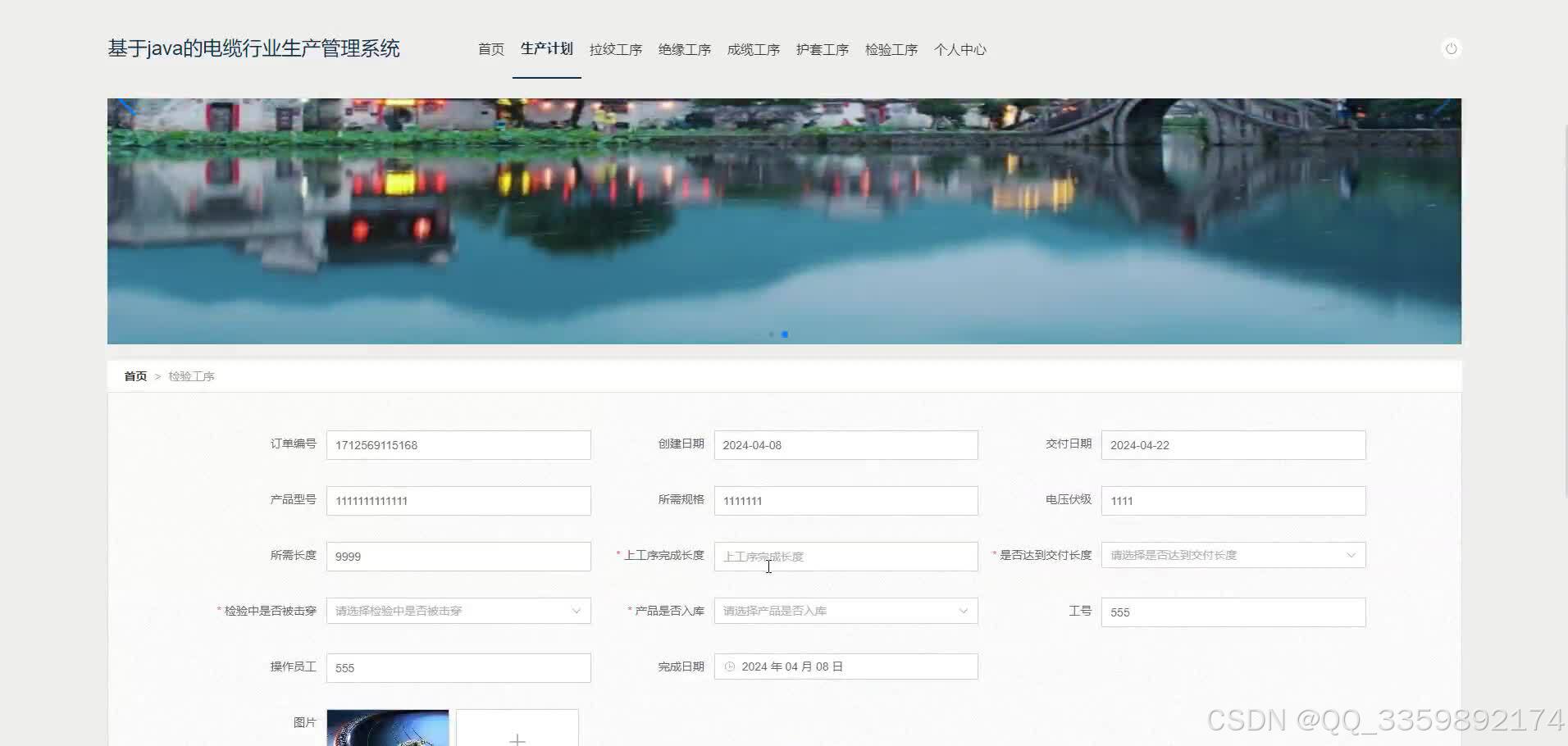Select the second active carousel dot
This screenshot has height=746, width=1568.
click(x=785, y=334)
